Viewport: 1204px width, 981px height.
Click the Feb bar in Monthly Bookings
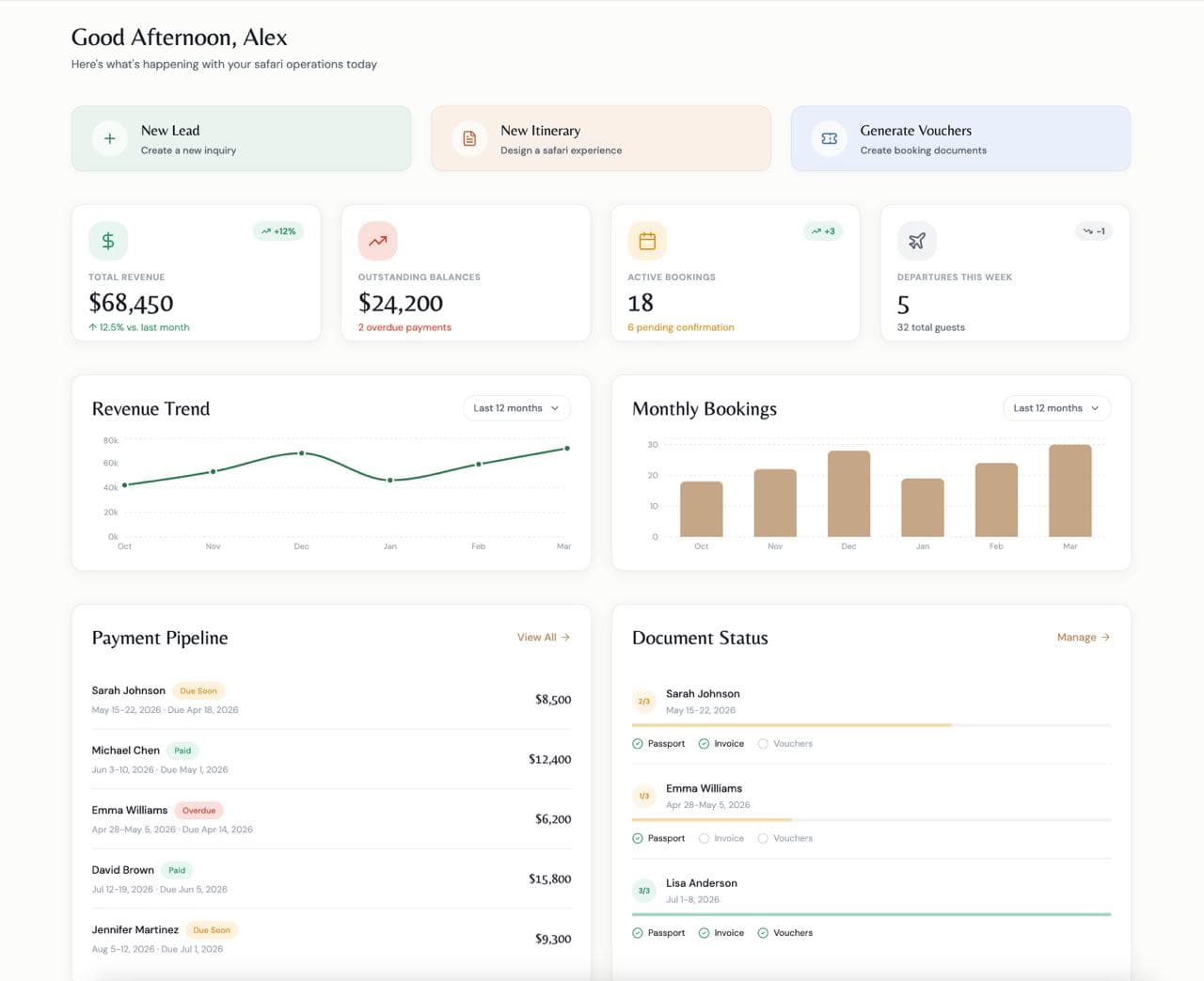pyautogui.click(x=996, y=500)
